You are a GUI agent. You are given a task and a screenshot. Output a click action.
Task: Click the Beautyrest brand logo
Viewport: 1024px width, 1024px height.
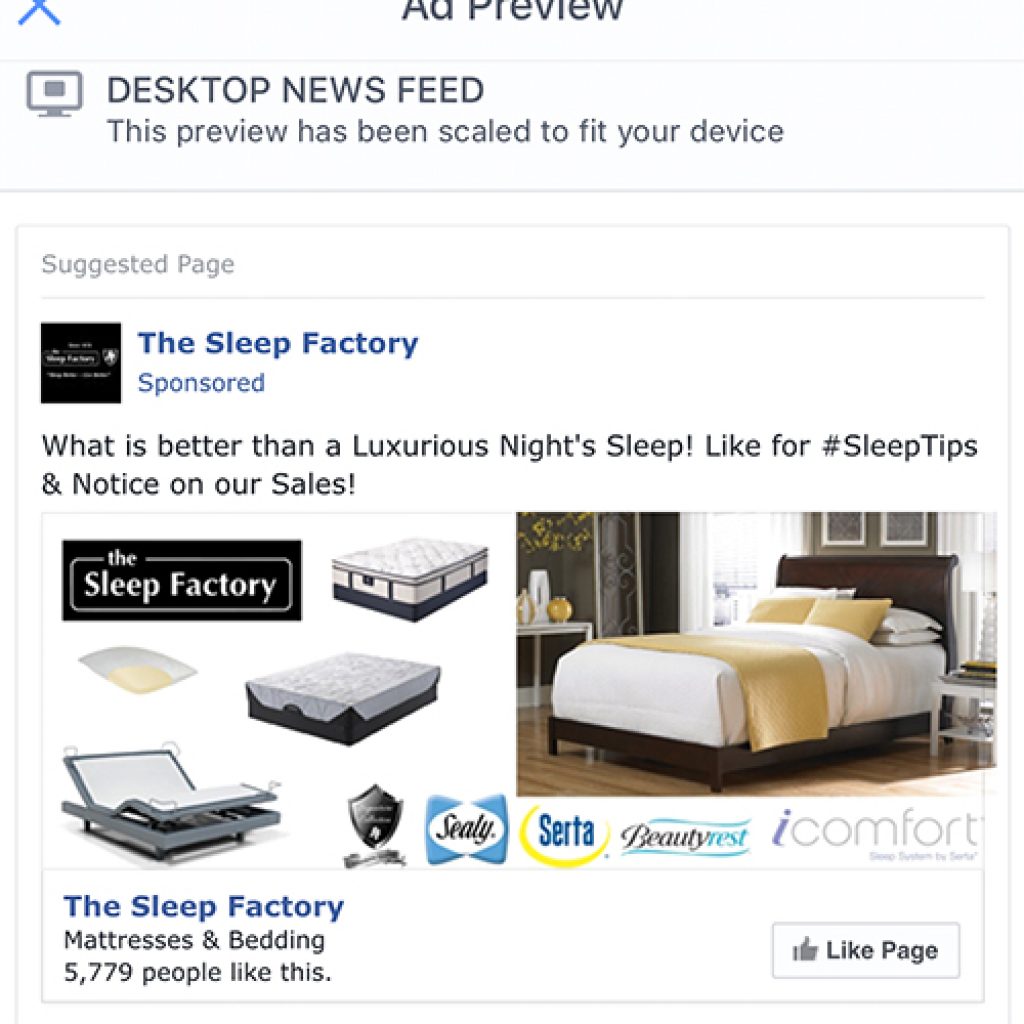pyautogui.click(x=684, y=837)
